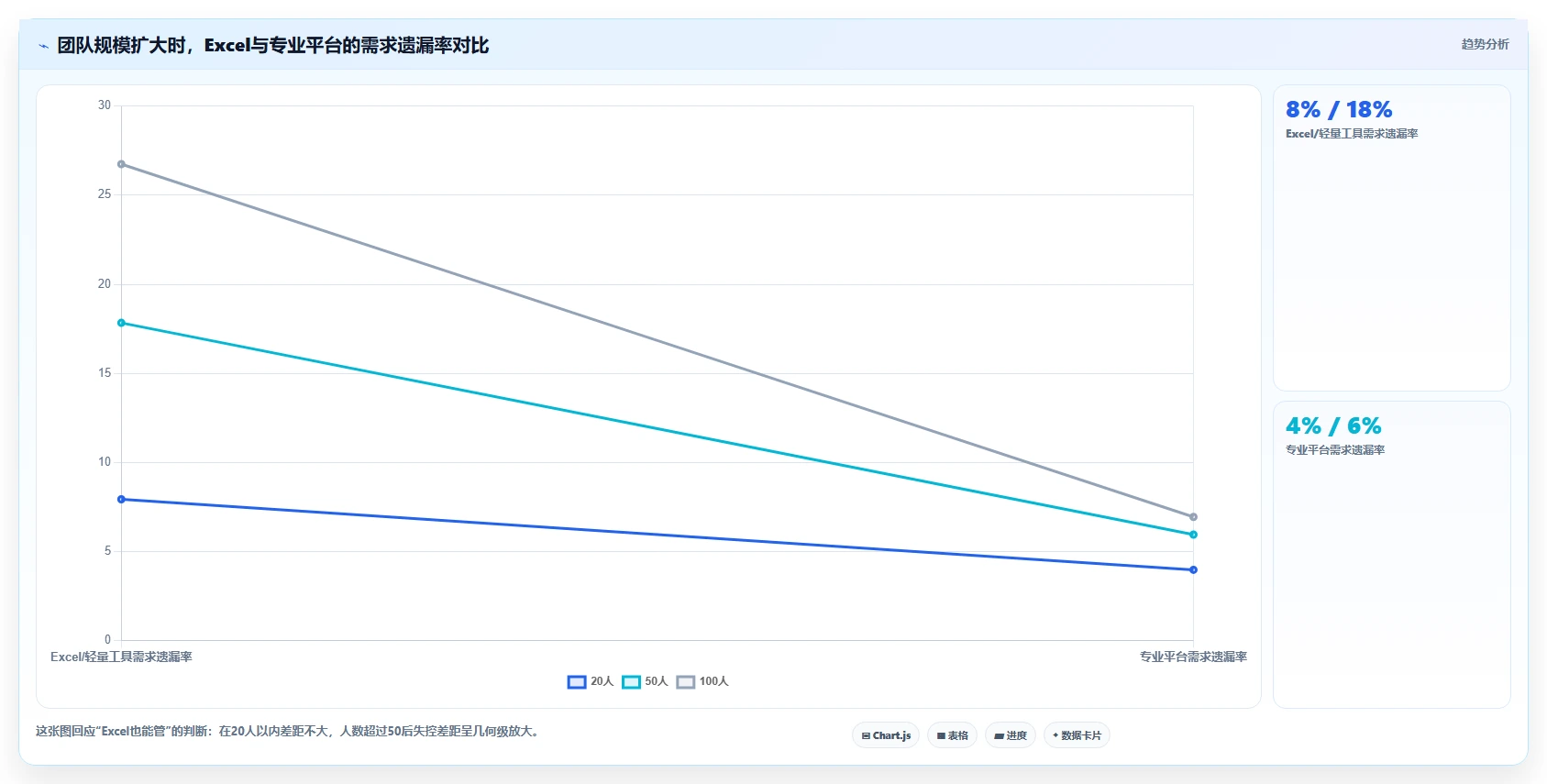Click the blue 20人 data point at 专业平台

(1193, 570)
